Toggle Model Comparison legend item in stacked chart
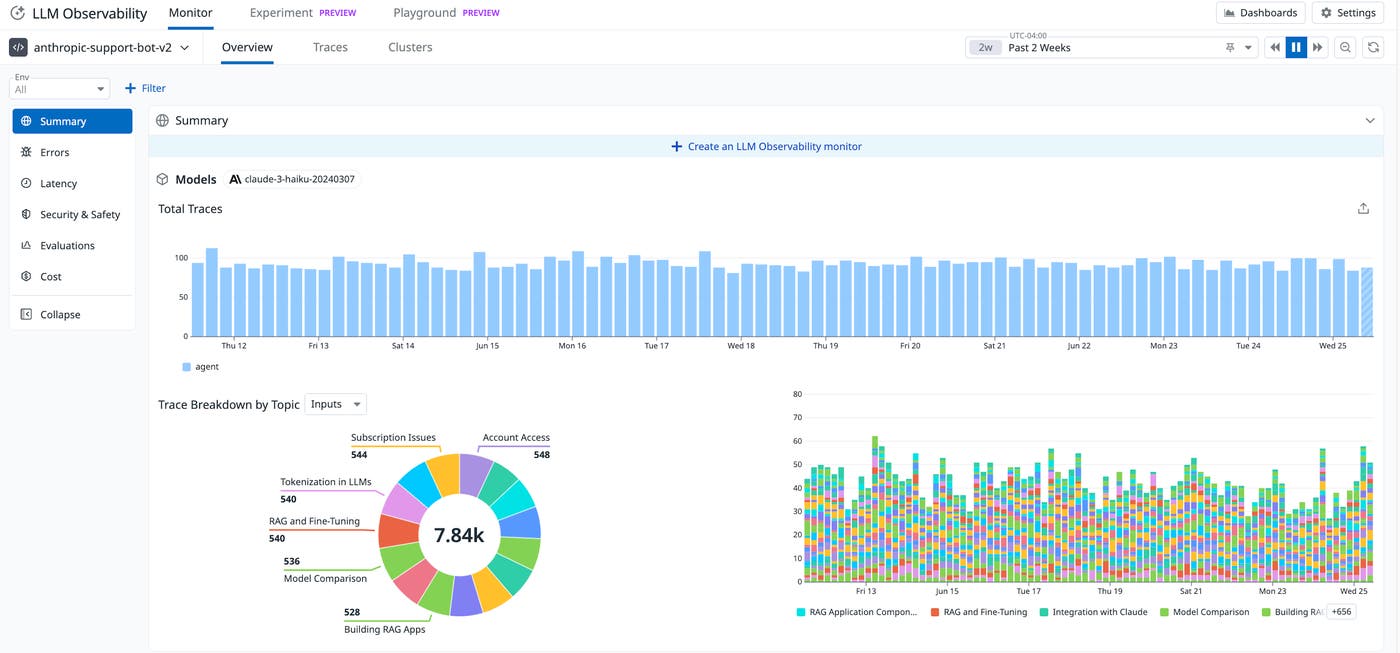 (1204, 612)
